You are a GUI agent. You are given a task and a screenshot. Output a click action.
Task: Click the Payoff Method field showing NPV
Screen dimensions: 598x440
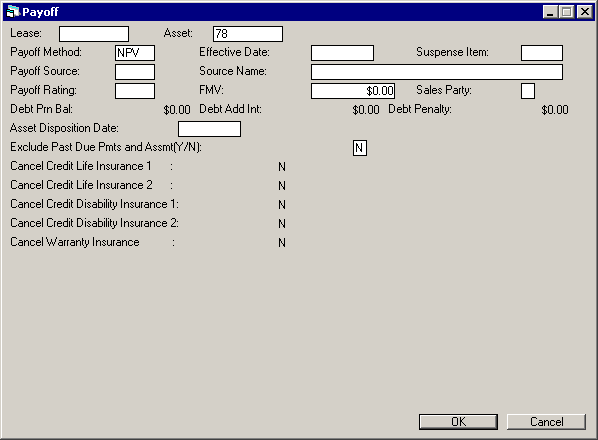click(135, 53)
